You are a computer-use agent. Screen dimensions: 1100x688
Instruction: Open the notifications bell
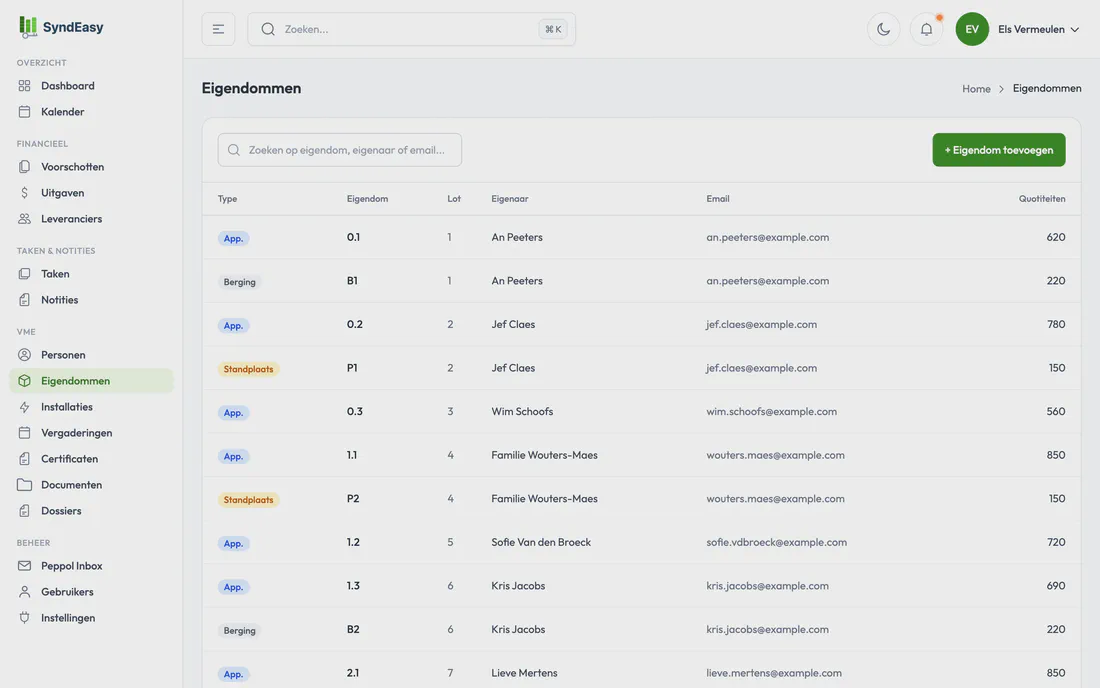pyautogui.click(x=926, y=29)
